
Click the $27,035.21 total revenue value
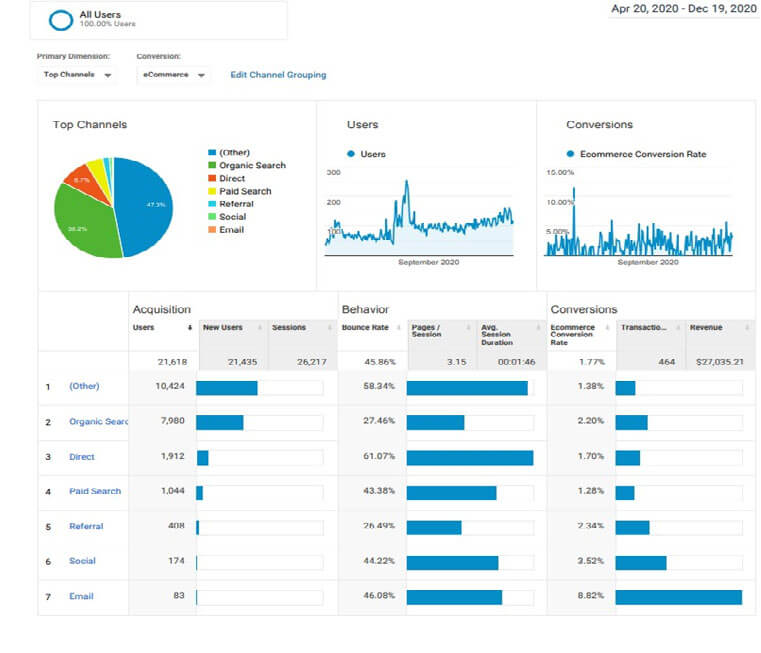pos(719,362)
